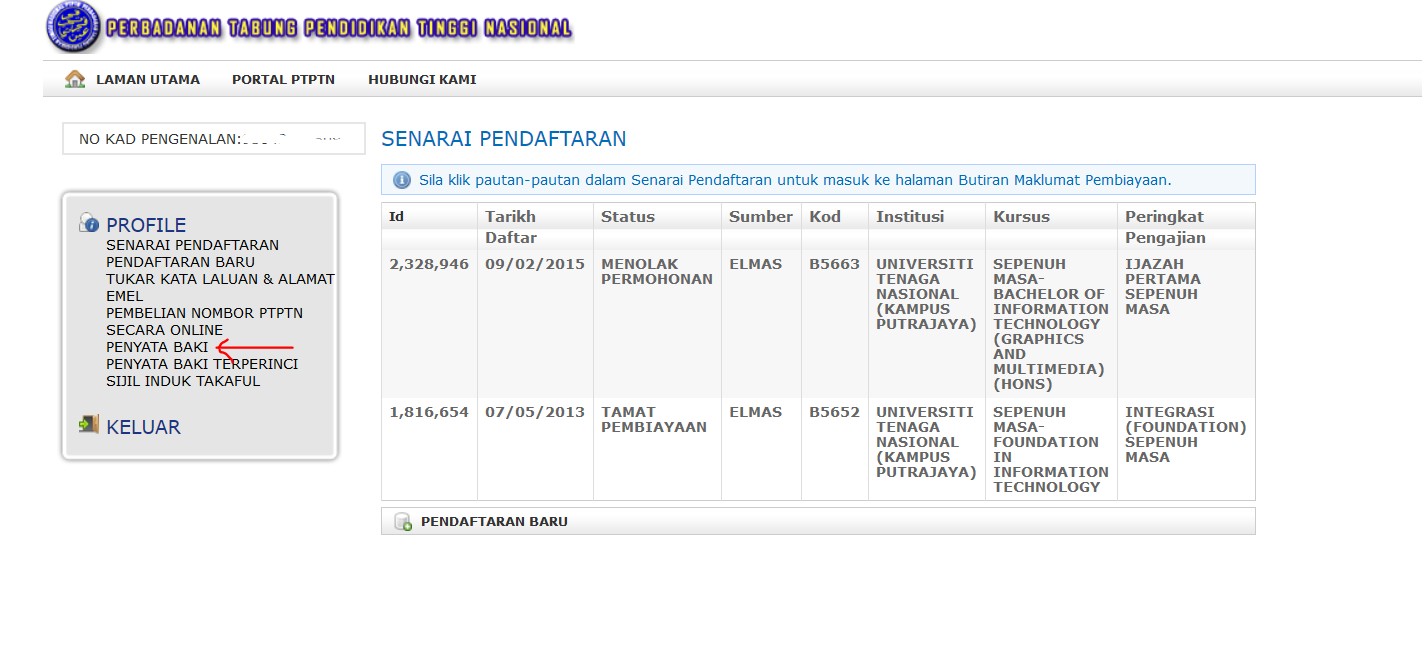The image size is (1422, 662).
Task: Open the Penyata Baki link
Action: (157, 347)
